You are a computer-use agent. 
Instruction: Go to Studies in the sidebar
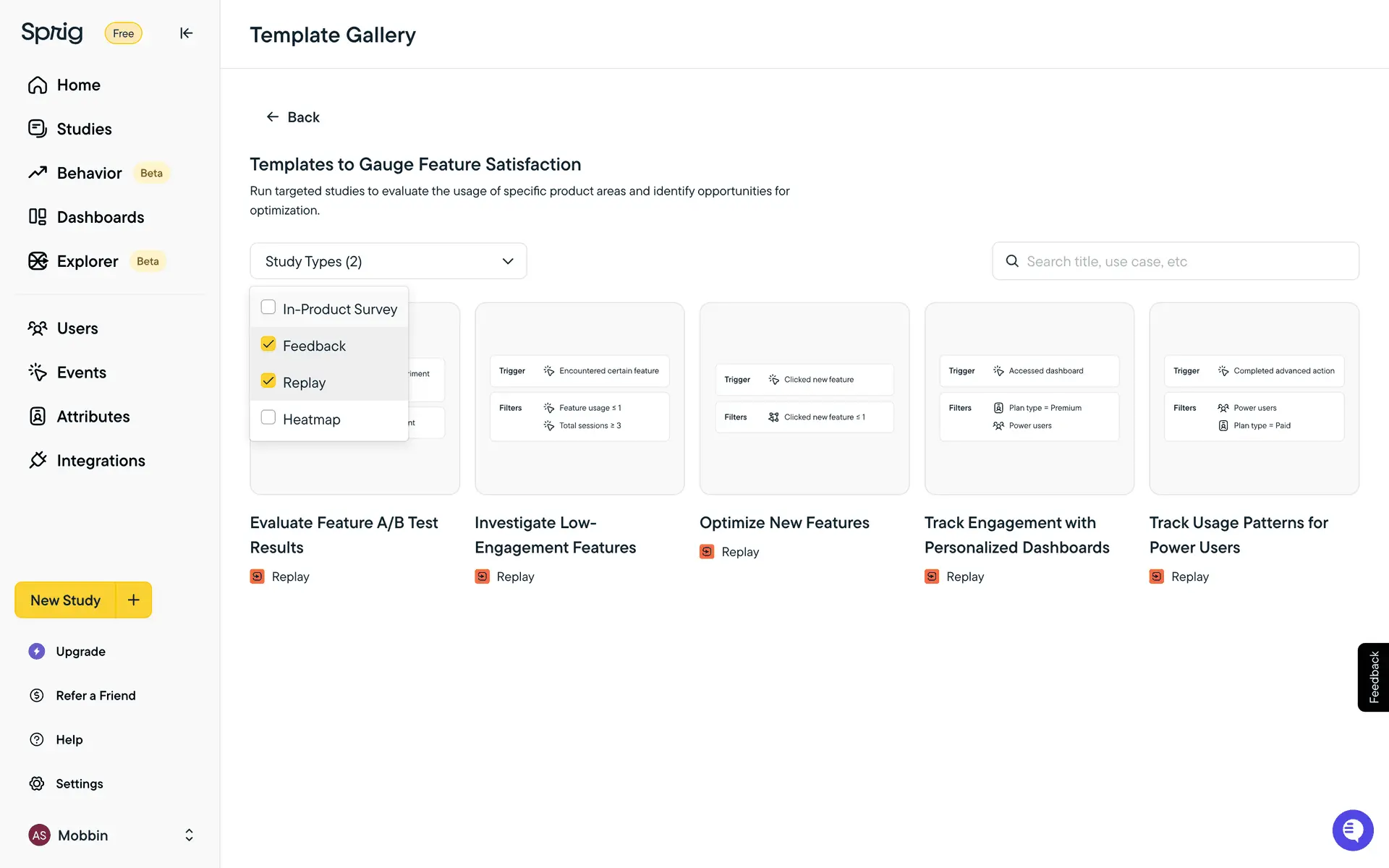click(x=84, y=129)
